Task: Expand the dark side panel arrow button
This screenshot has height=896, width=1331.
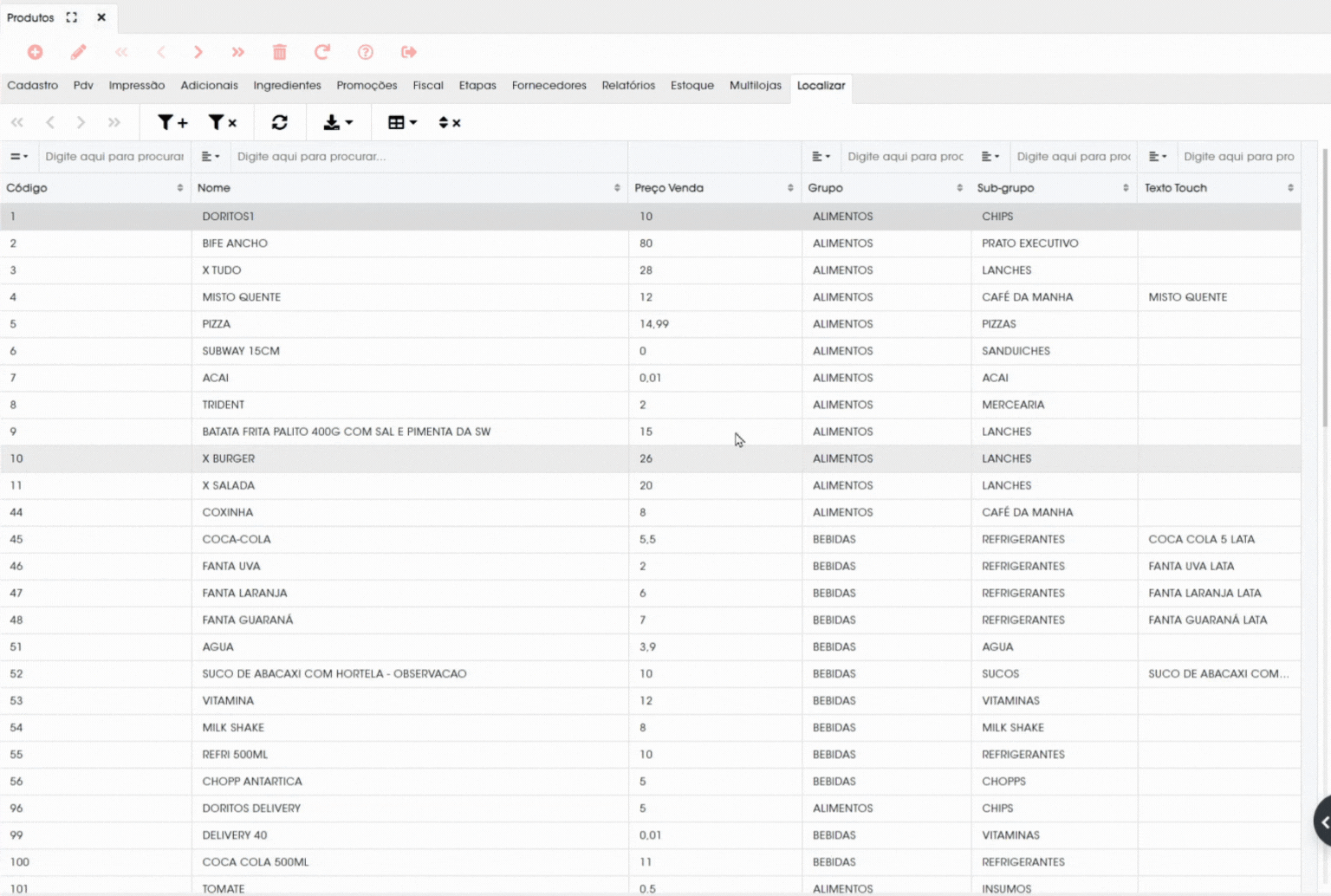Action: point(1323,821)
